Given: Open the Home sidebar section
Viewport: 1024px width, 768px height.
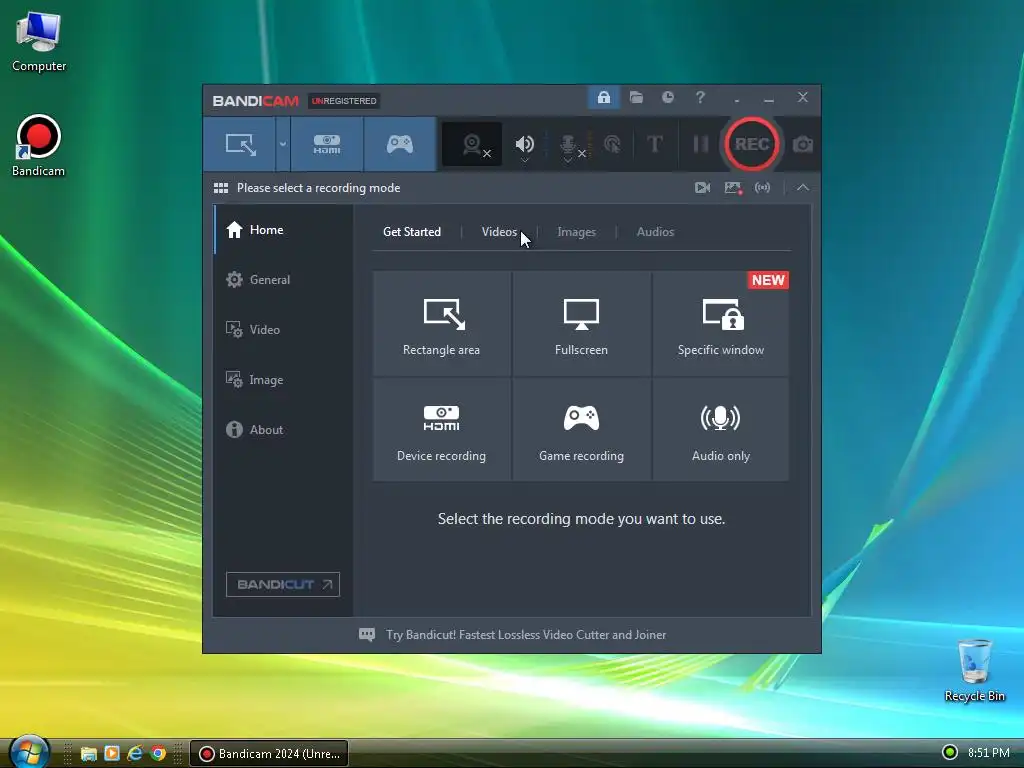Looking at the screenshot, I should click(x=283, y=230).
